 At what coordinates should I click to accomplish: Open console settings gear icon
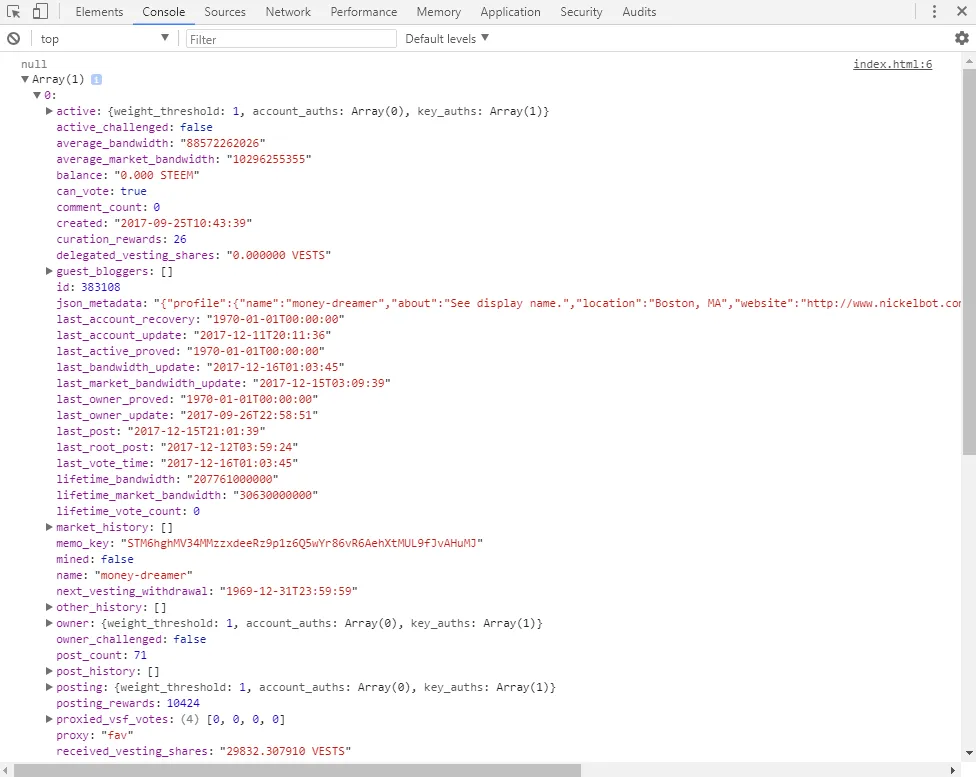point(961,38)
